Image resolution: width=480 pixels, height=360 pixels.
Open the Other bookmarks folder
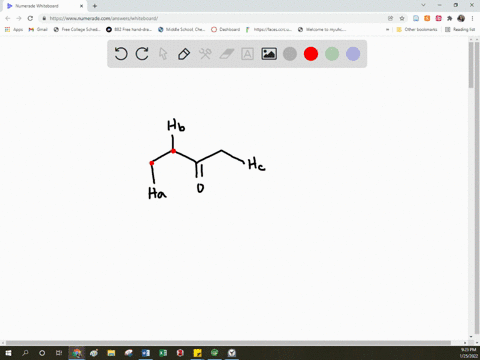[x=417, y=29]
